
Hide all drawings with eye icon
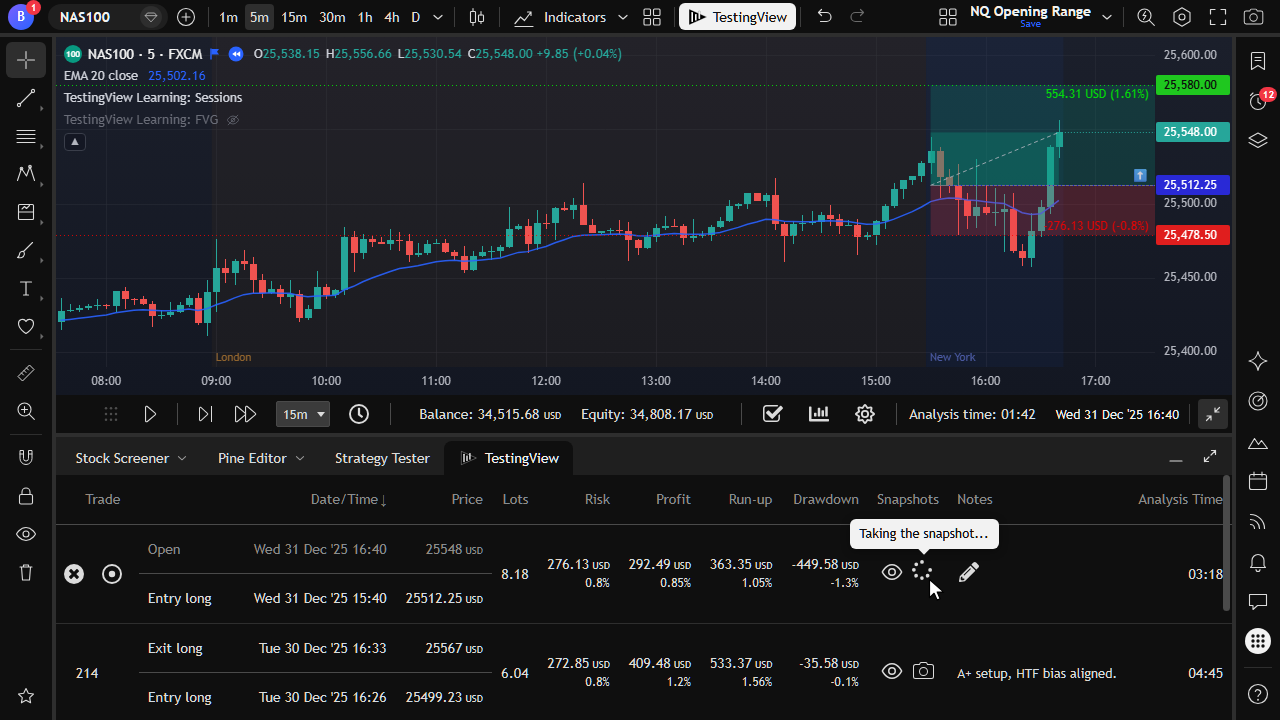pyautogui.click(x=26, y=534)
